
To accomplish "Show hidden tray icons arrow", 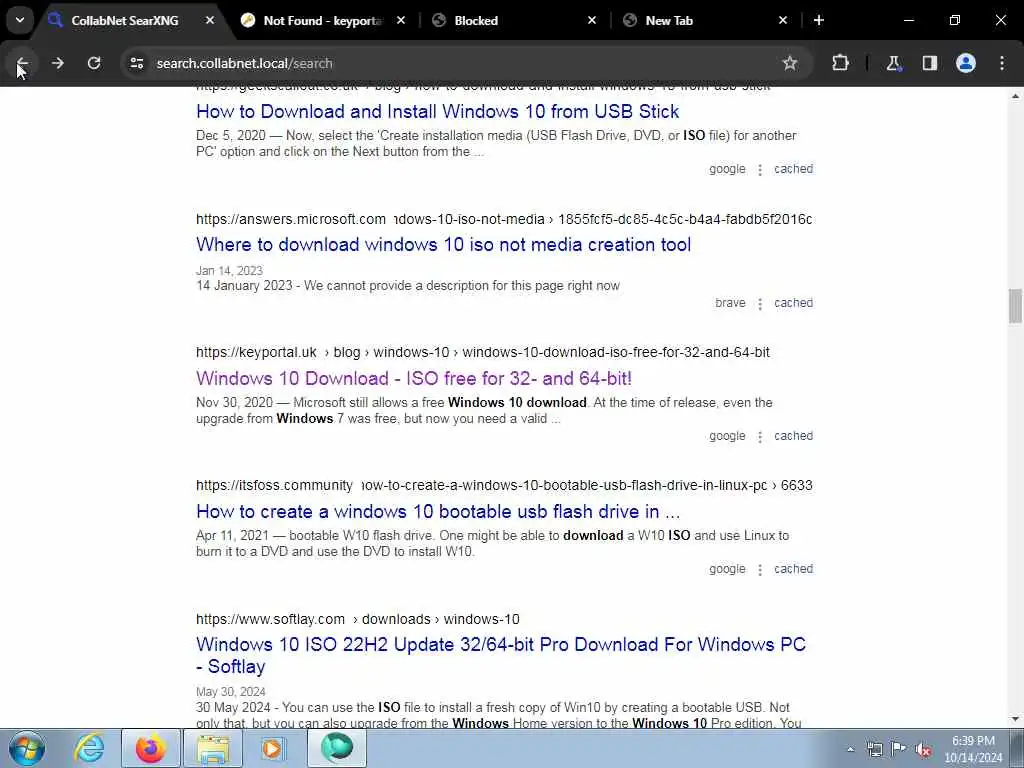I will (x=850, y=749).
